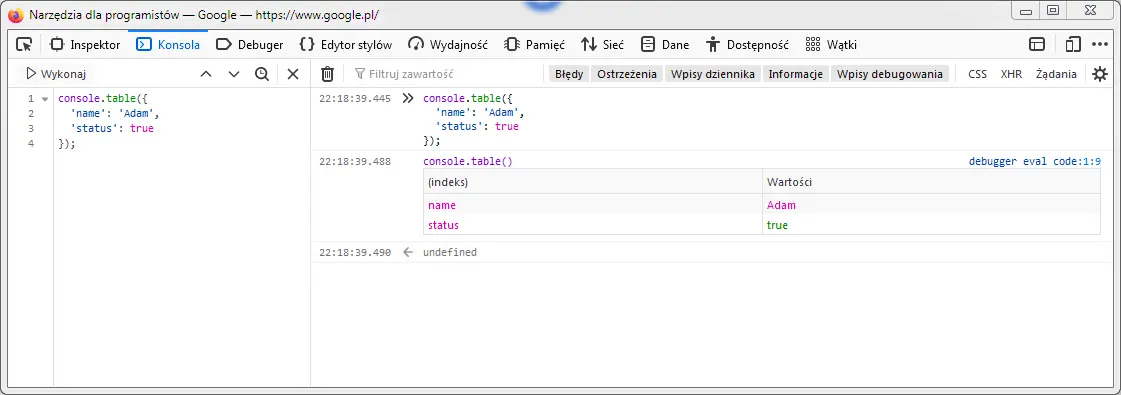Toggle responsive design mode icon
The image size is (1121, 395).
(1072, 44)
